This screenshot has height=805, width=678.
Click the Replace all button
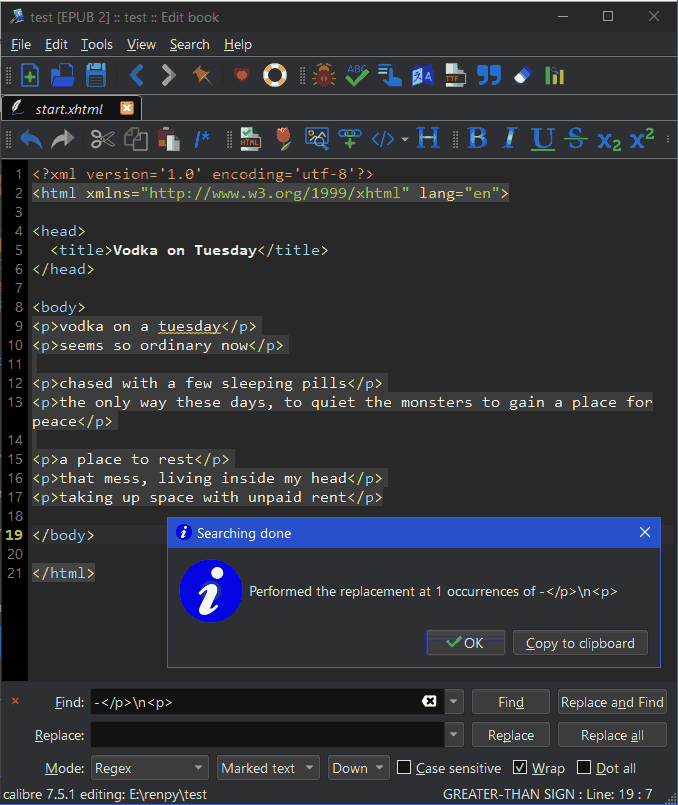click(x=612, y=735)
